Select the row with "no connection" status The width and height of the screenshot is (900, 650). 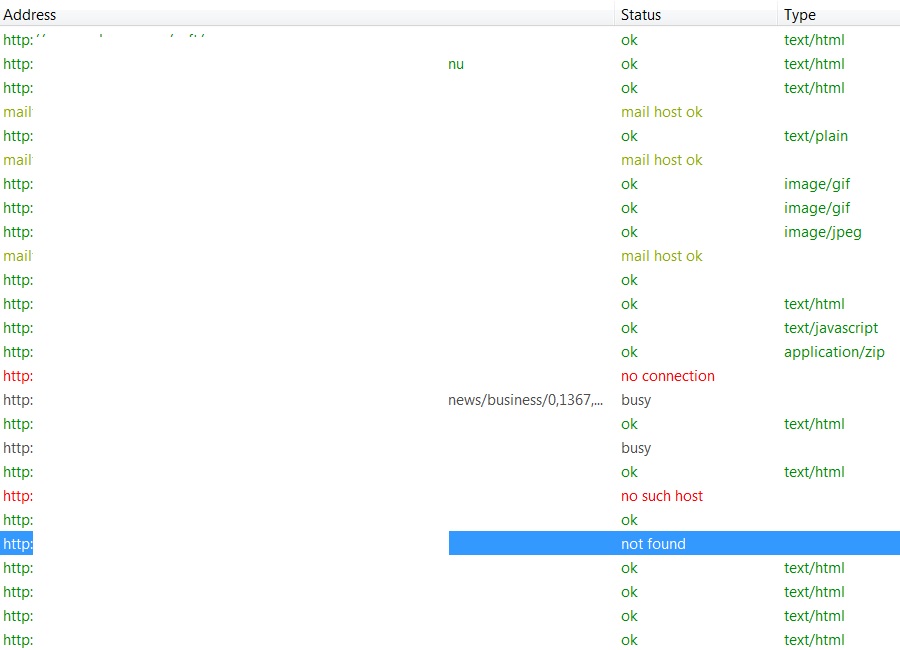[667, 376]
